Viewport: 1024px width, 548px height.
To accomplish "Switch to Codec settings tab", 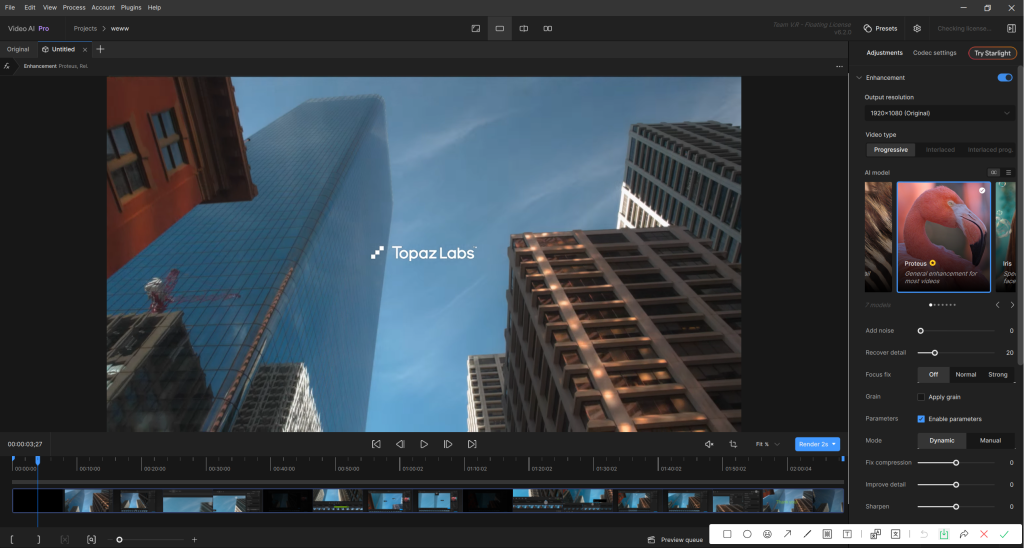I will pos(934,53).
